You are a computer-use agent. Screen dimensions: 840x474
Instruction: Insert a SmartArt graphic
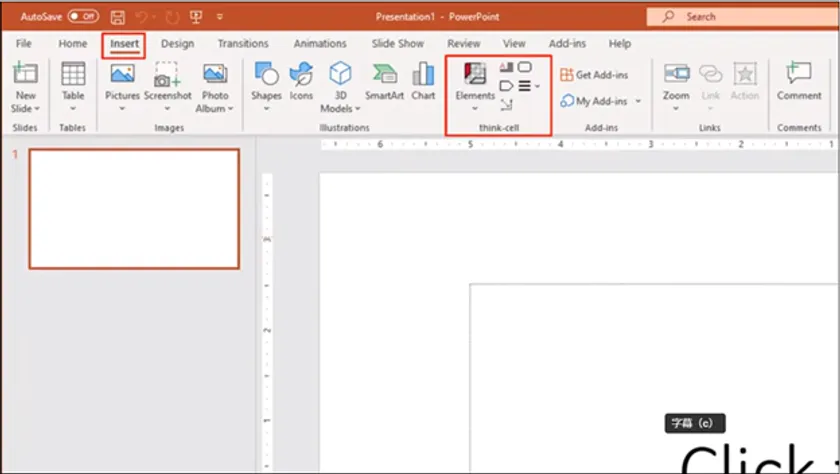pyautogui.click(x=384, y=81)
